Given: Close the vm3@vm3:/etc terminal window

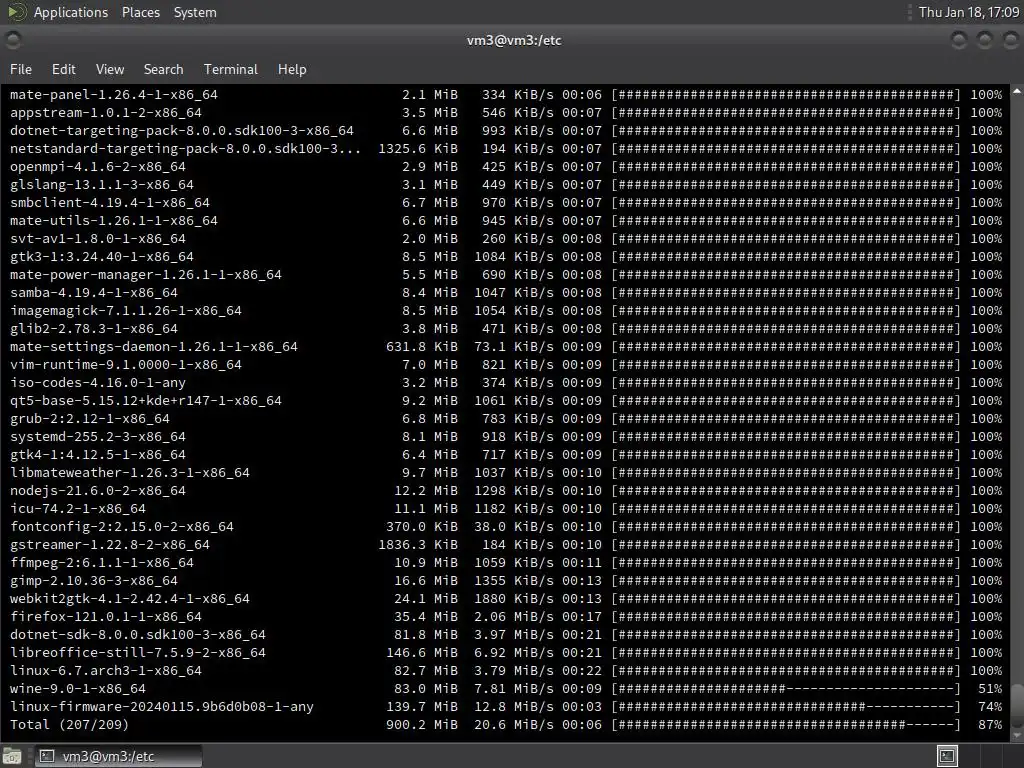Looking at the screenshot, I should 1010,40.
